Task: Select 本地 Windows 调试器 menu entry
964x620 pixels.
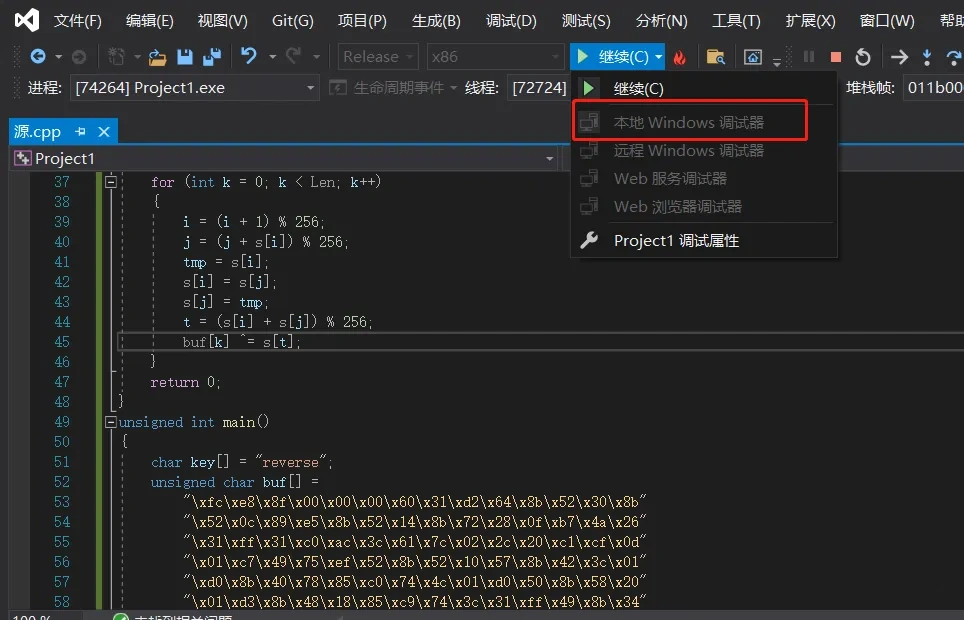Action: 704,122
